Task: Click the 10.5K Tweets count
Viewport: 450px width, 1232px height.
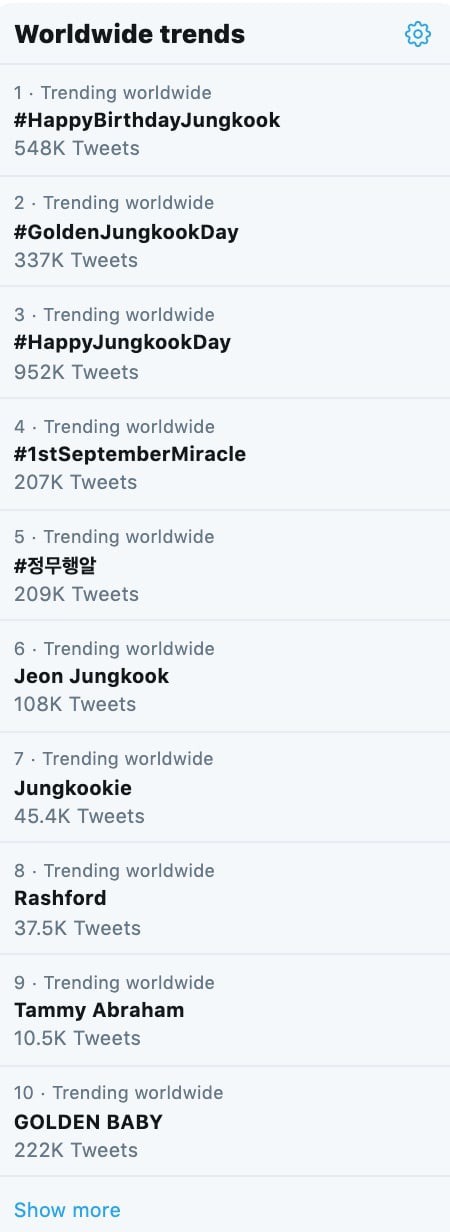Action: click(x=79, y=1038)
